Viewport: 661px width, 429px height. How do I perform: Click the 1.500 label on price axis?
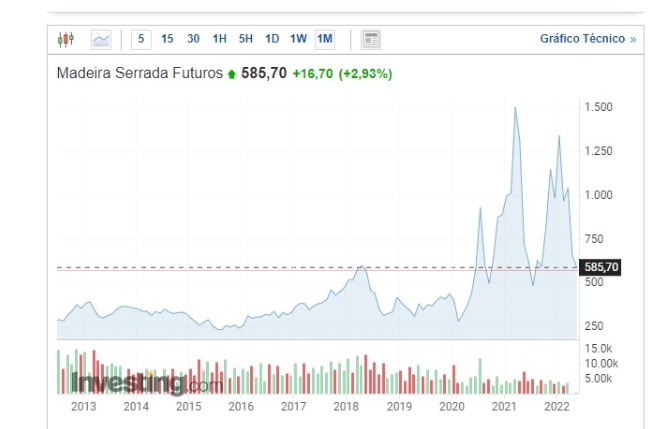598,107
